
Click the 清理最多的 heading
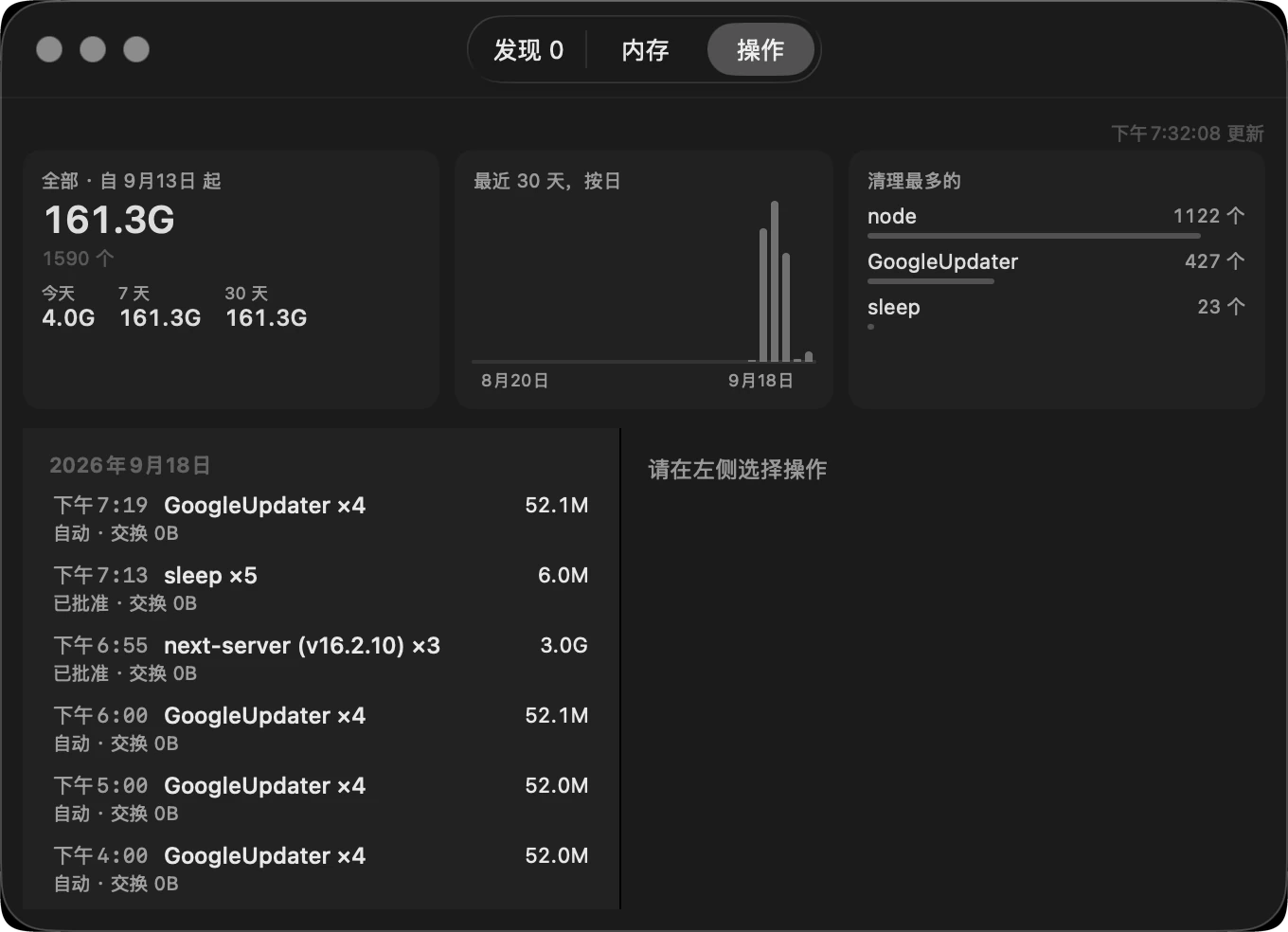914,181
